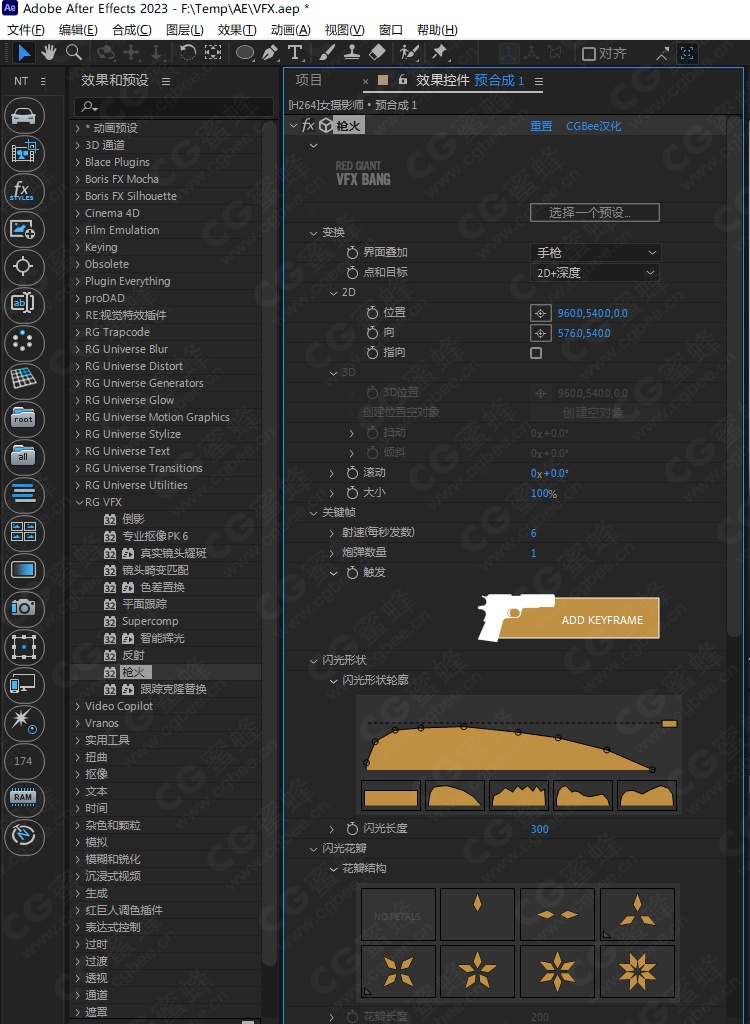Image resolution: width=750 pixels, height=1024 pixels.
Task: Collapse the 变换 section
Action: 314,232
